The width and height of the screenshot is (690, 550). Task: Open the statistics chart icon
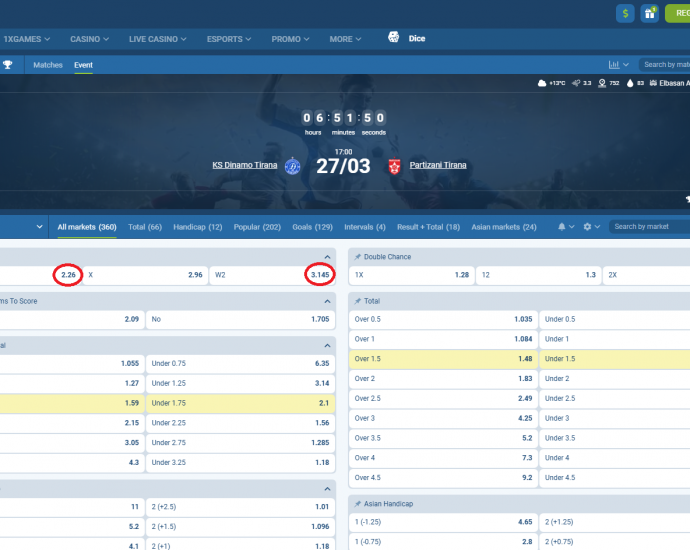[x=614, y=65]
